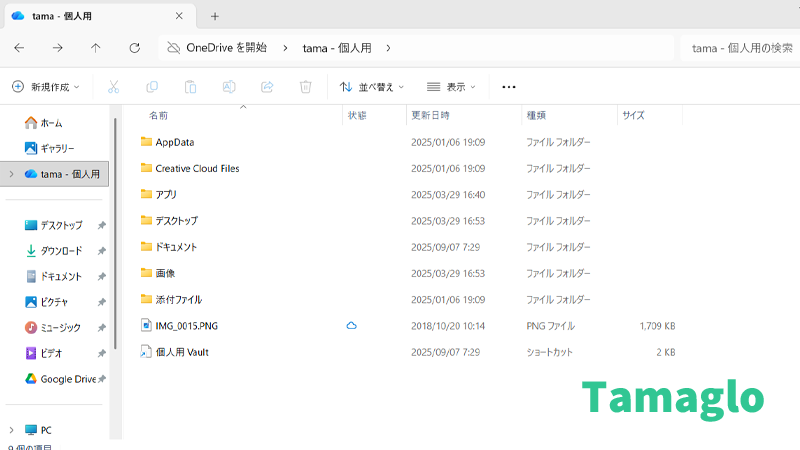This screenshot has width=800, height=450.
Task: Click the Paste clipboard icon
Action: coord(190,87)
